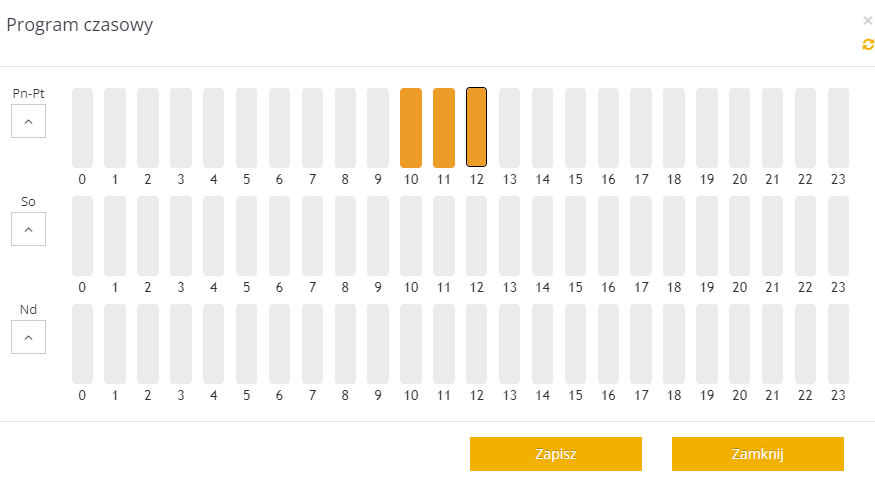Collapse the Nd row chevron

[28, 337]
